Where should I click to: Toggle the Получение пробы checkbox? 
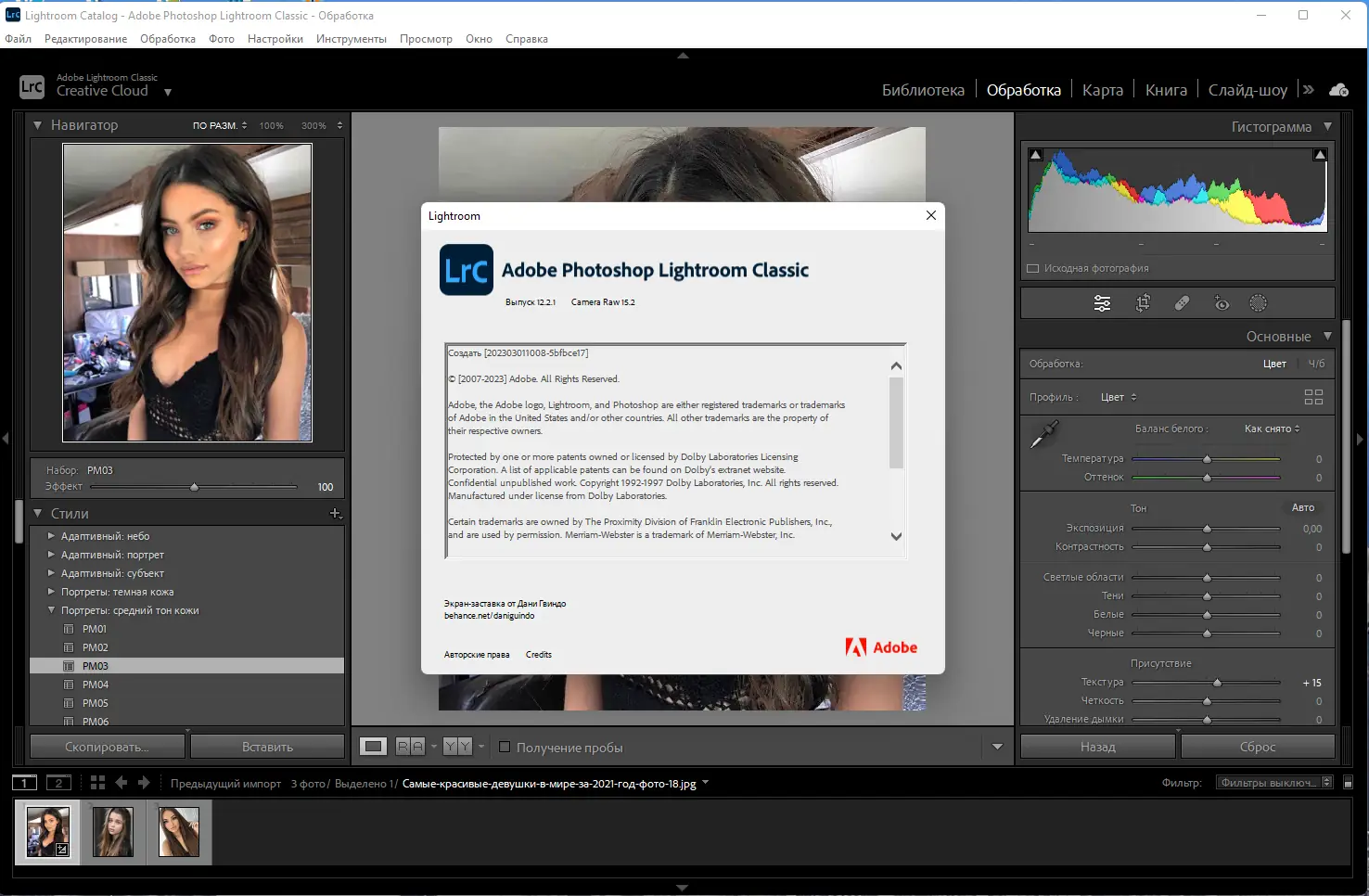click(x=505, y=747)
